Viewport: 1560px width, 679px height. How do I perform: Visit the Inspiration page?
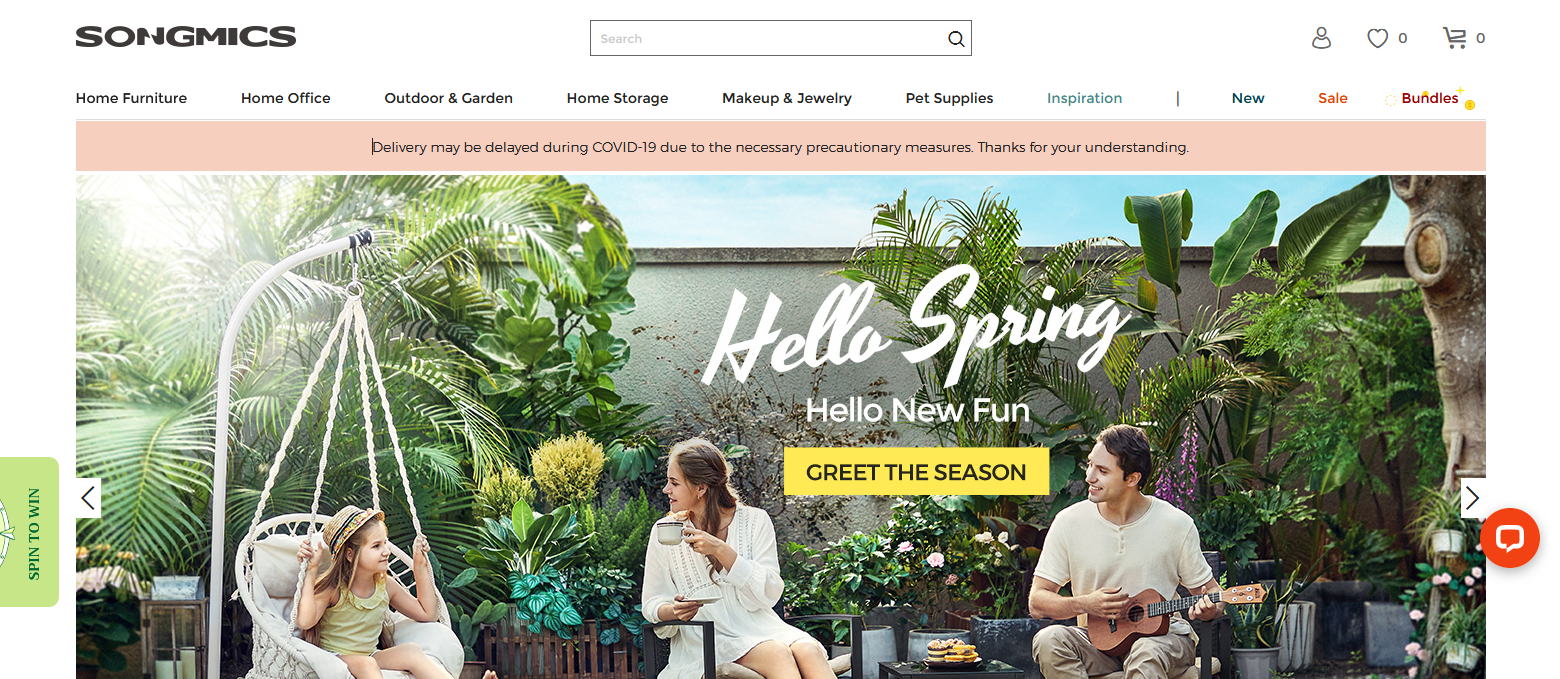(x=1084, y=98)
